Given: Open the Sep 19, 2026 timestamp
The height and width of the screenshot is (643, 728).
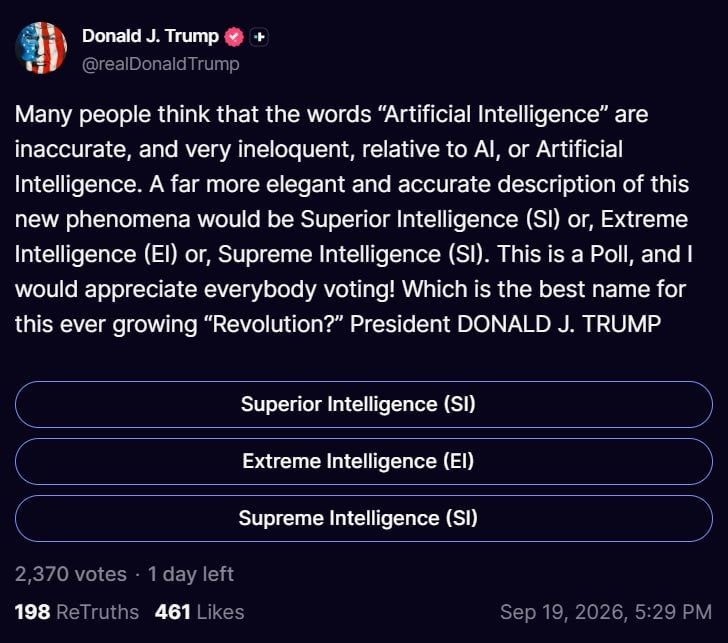Looking at the screenshot, I should 606,612.
